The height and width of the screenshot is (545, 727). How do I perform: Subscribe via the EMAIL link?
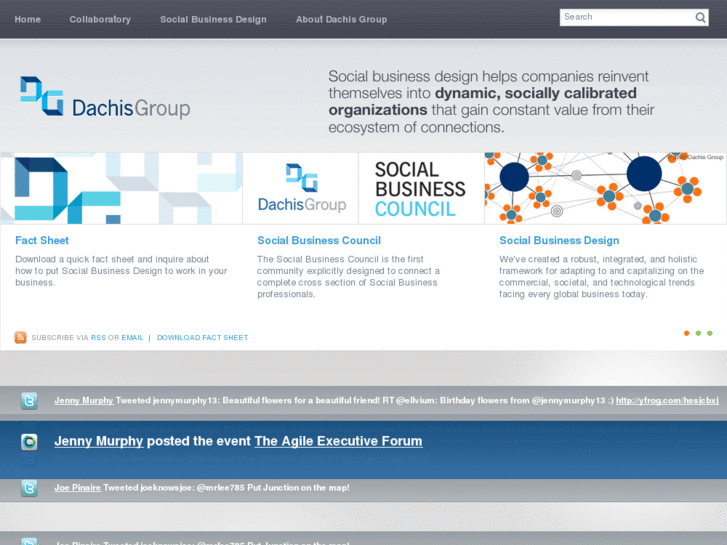pyautogui.click(x=132, y=338)
